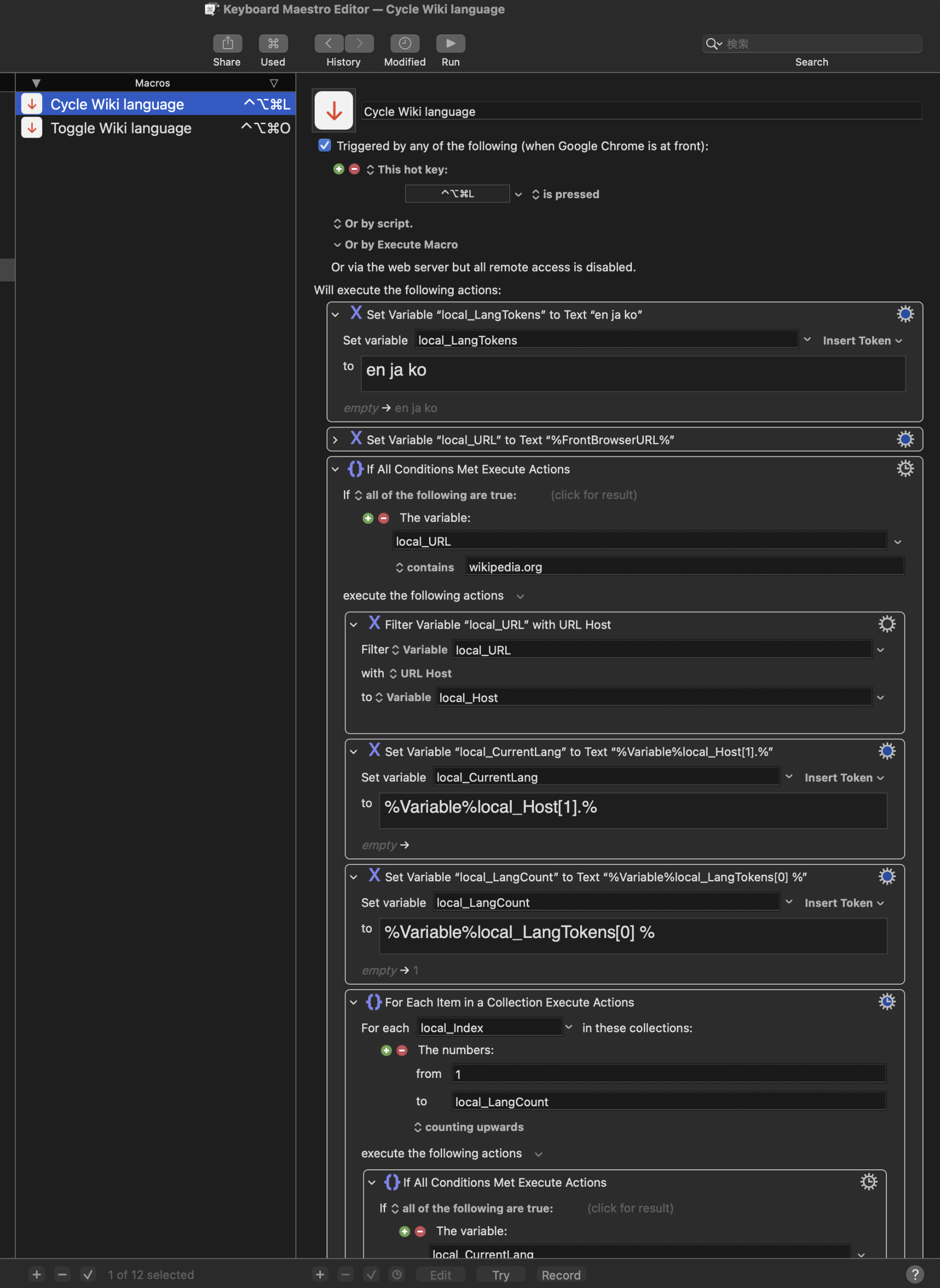The image size is (940, 1288).
Task: Open variable menu beside local_Index field
Action: [568, 1027]
